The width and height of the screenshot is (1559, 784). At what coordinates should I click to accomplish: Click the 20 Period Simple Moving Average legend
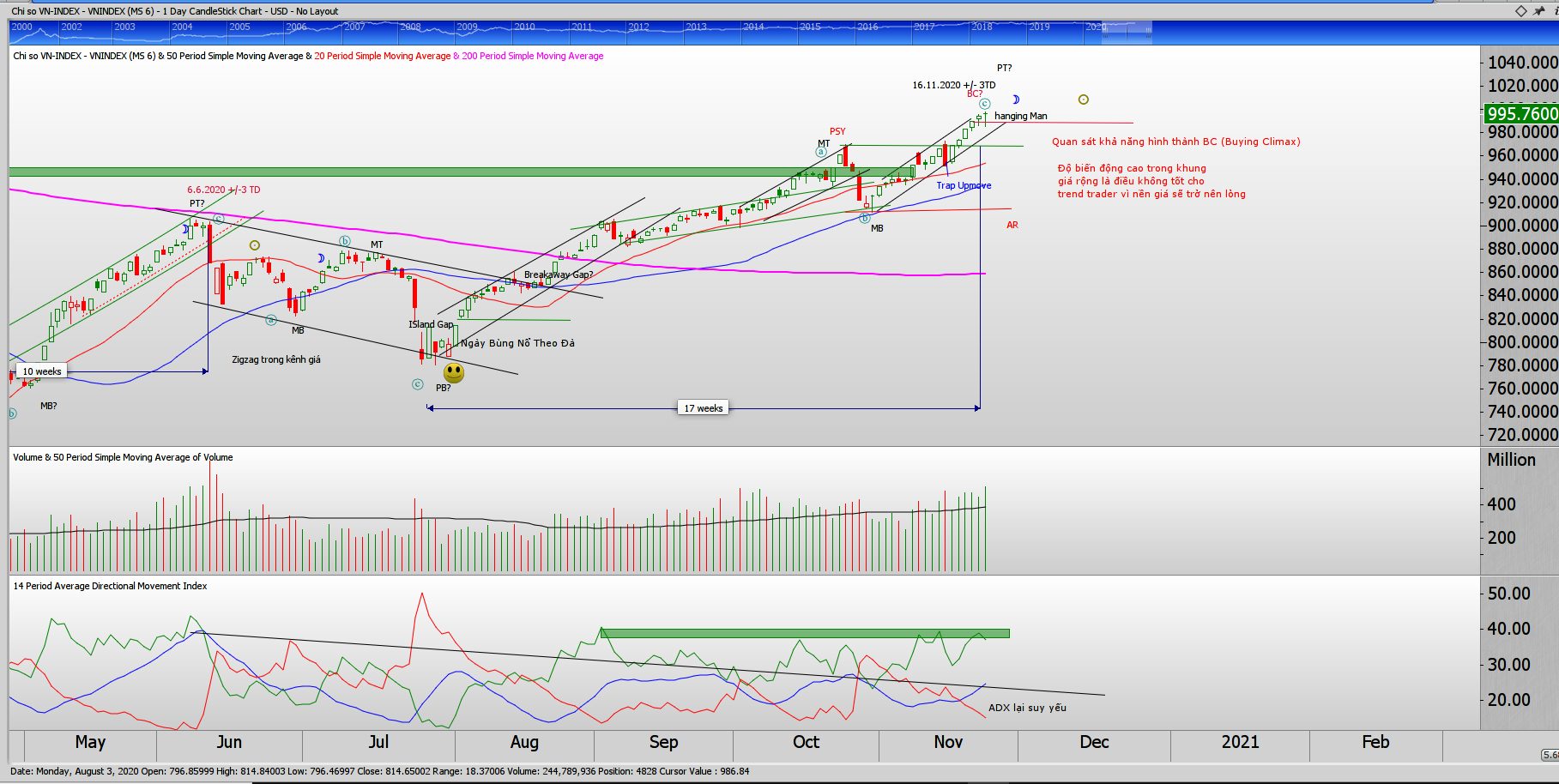[382, 56]
